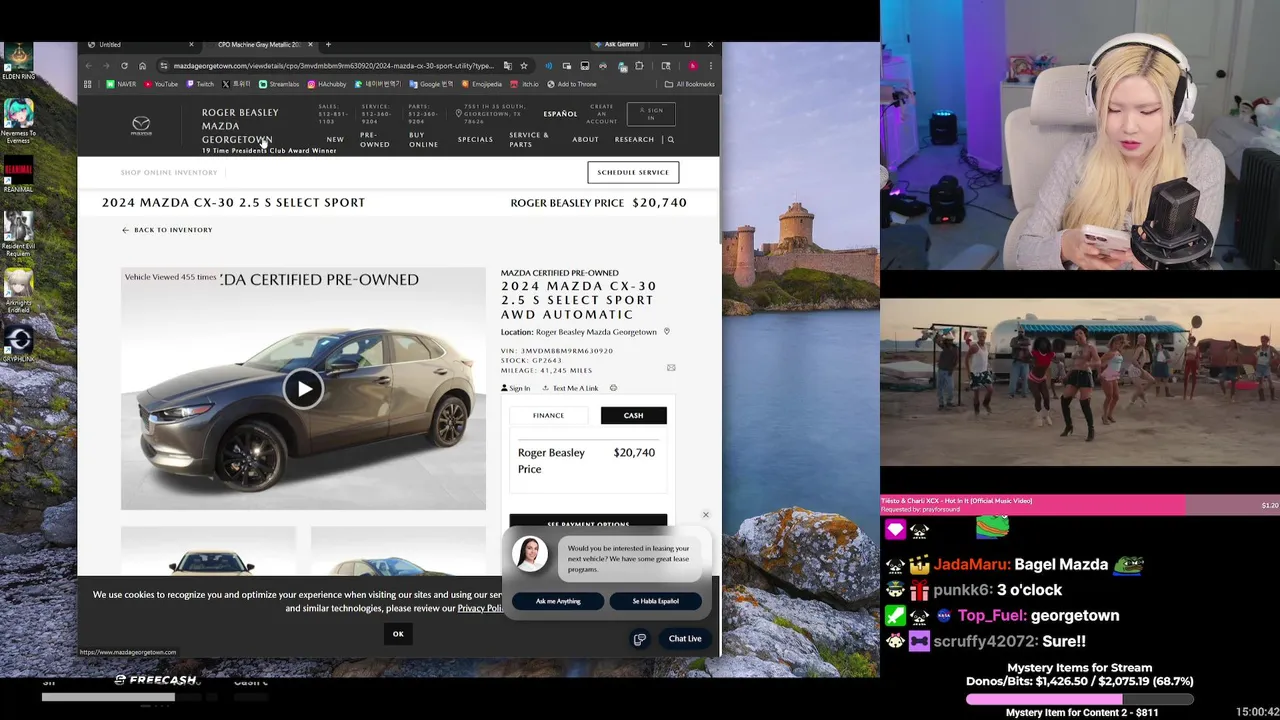This screenshot has height=720, width=1280.
Task: Click Sign In link below mileage
Action: click(x=515, y=388)
